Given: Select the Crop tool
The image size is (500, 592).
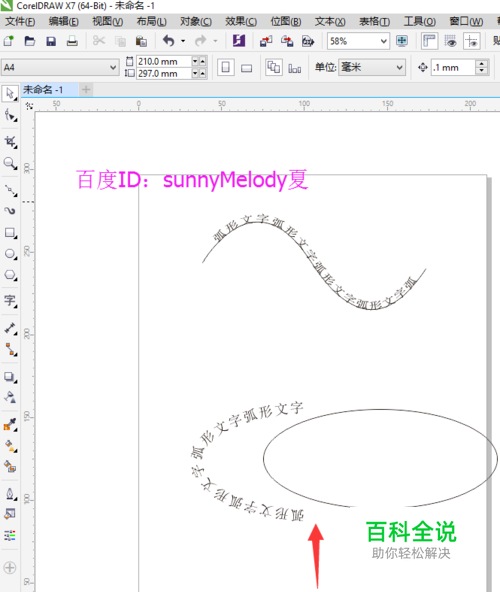Looking at the screenshot, I should coord(10,142).
